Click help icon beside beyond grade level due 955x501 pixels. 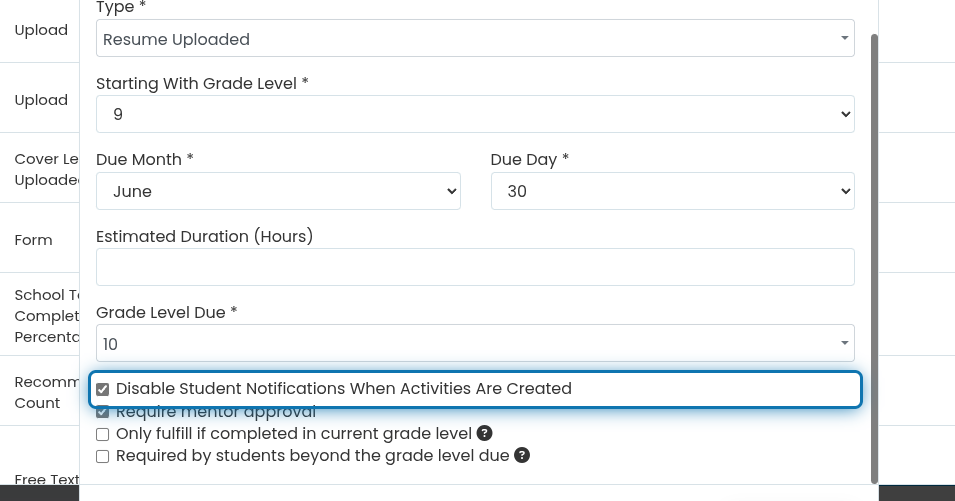coord(522,455)
